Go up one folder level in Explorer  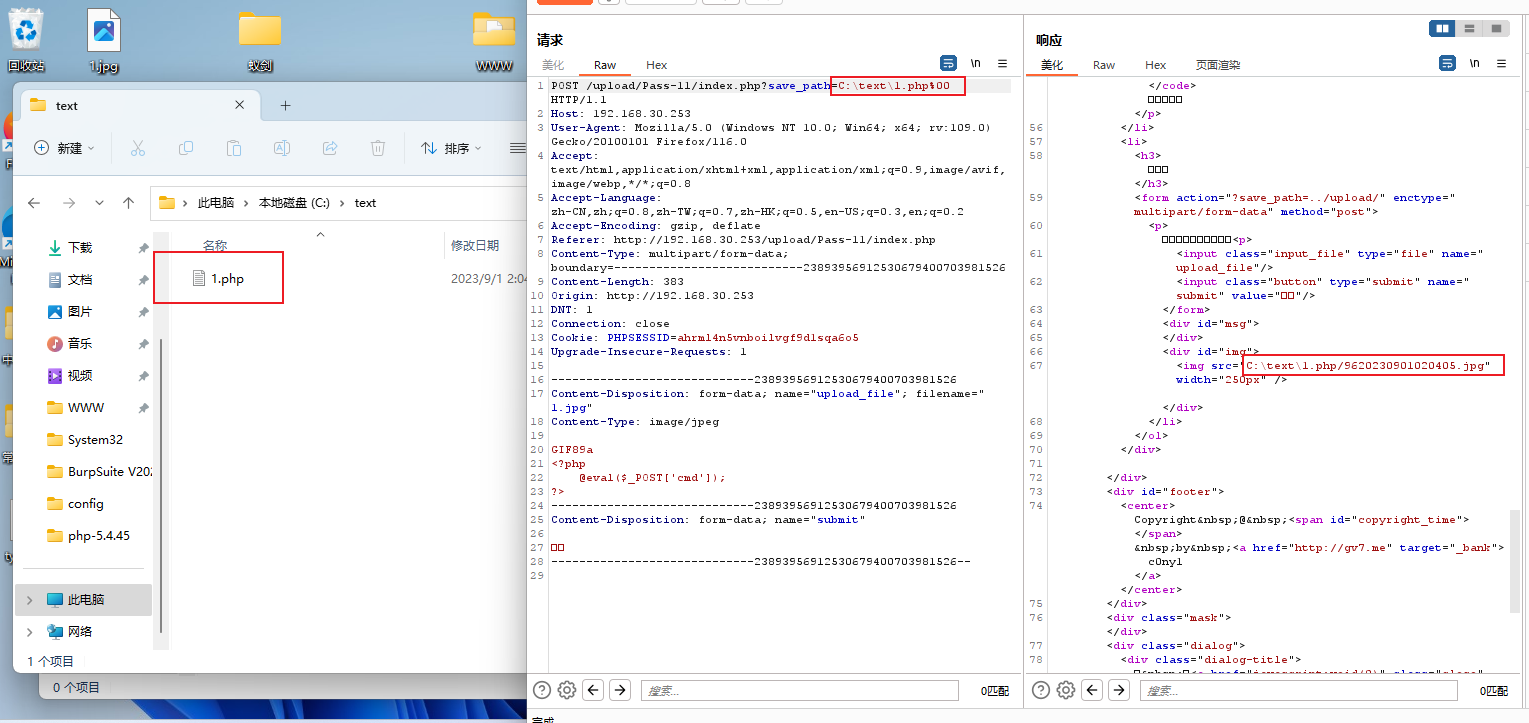coord(128,202)
